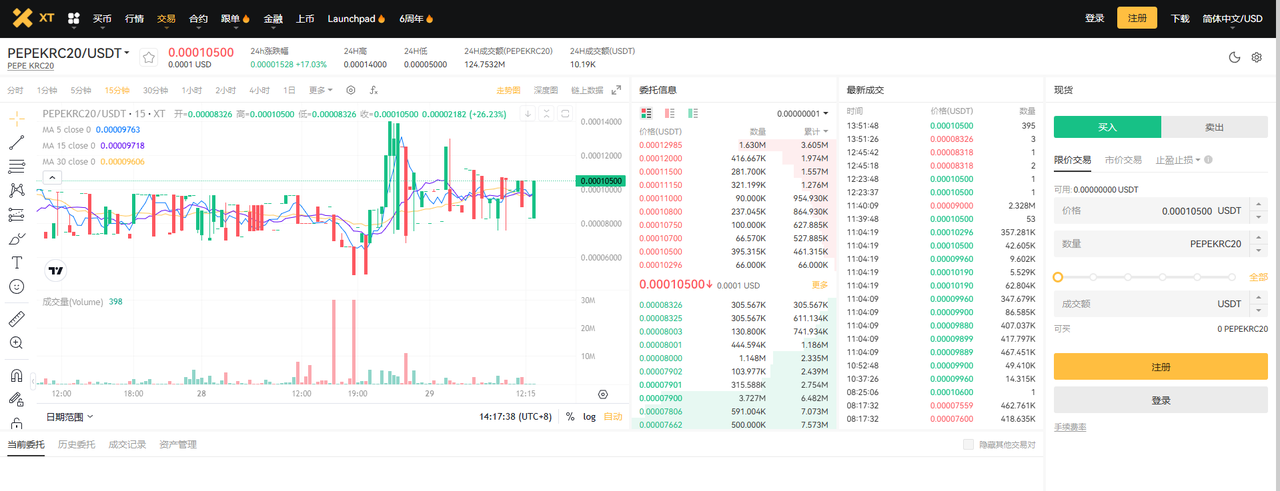The width and height of the screenshot is (1280, 491).
Task: Open page settings gear icon
Action: point(1257,57)
